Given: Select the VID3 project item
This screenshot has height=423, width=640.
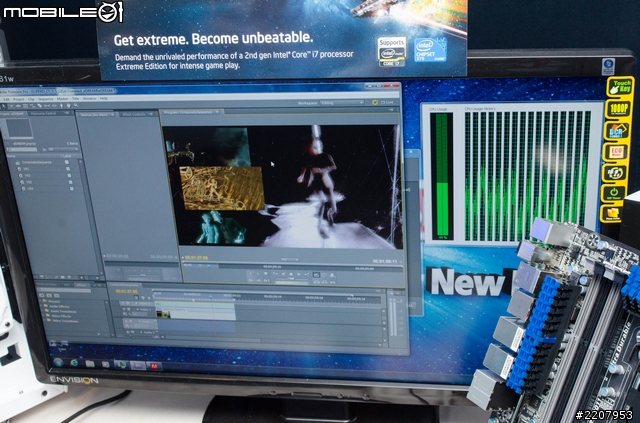Looking at the screenshot, I should 27,182.
